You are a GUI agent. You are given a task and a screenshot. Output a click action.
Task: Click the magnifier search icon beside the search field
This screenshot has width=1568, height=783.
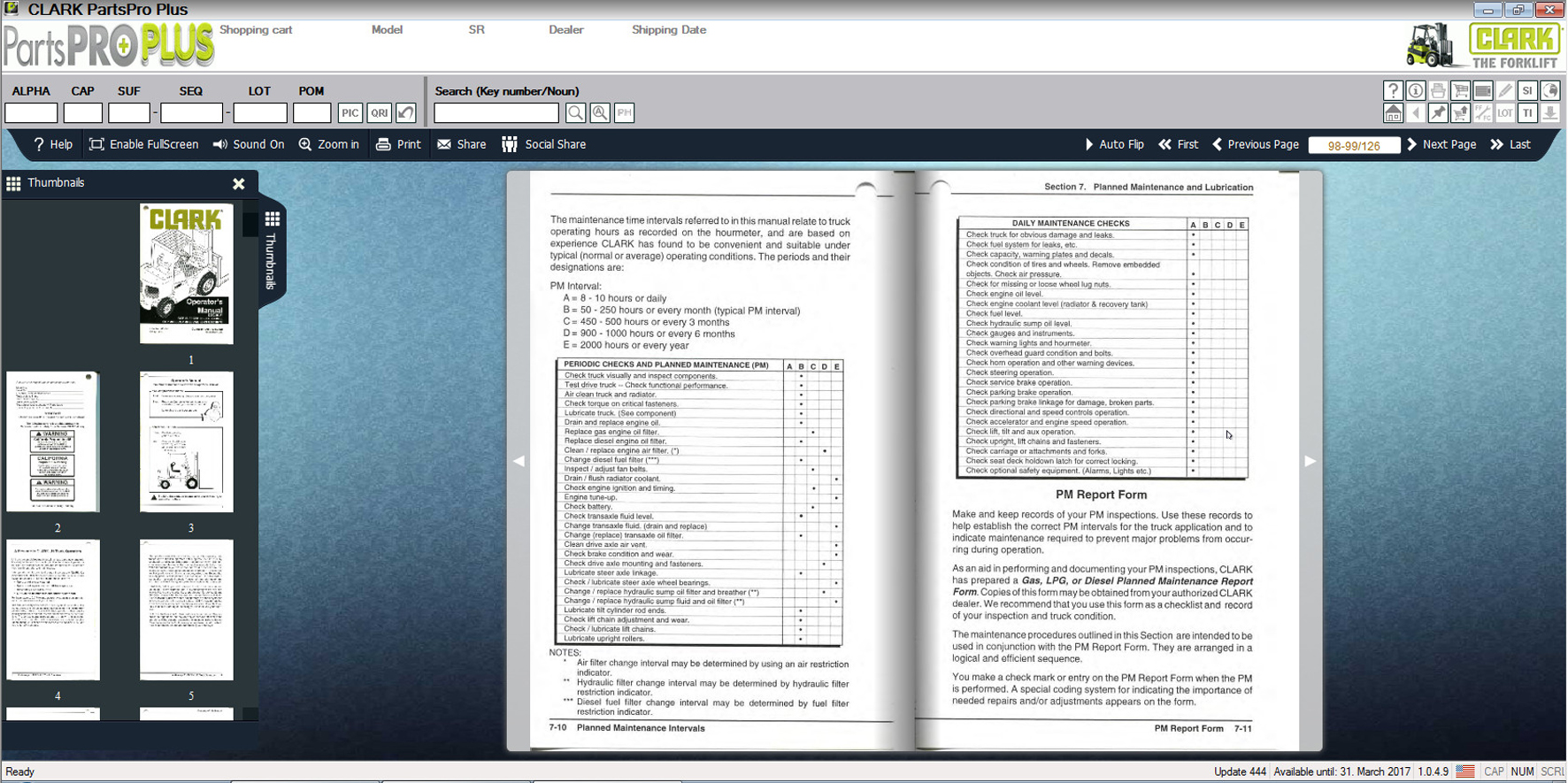point(575,113)
